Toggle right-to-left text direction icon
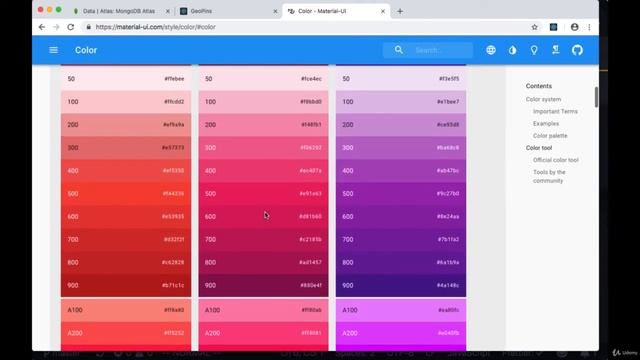Image resolution: width=640 pixels, height=360 pixels. 556,50
